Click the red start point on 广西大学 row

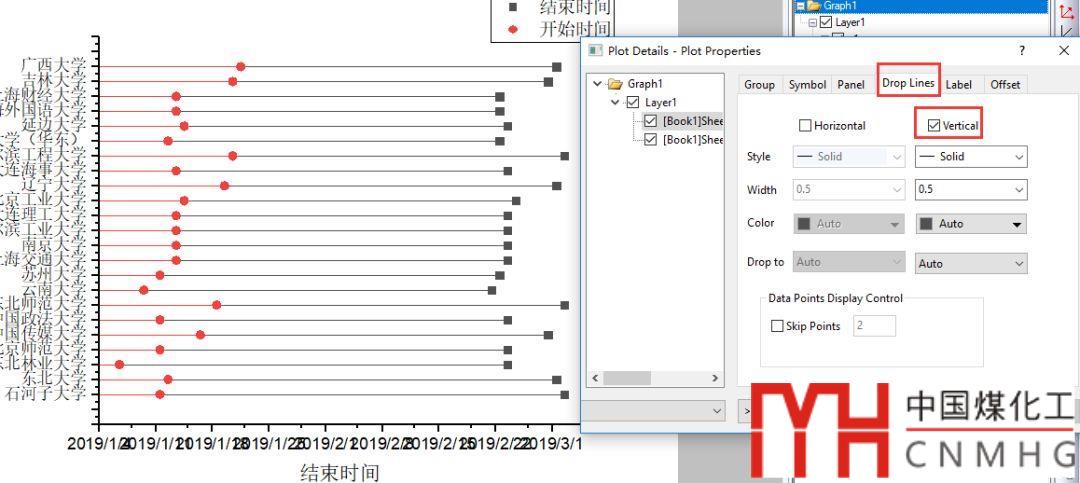point(240,67)
